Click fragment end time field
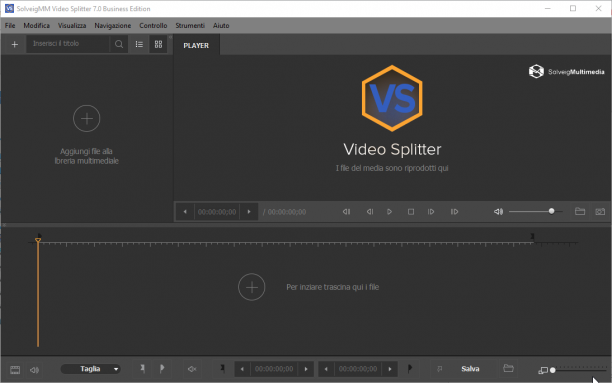 (358, 369)
